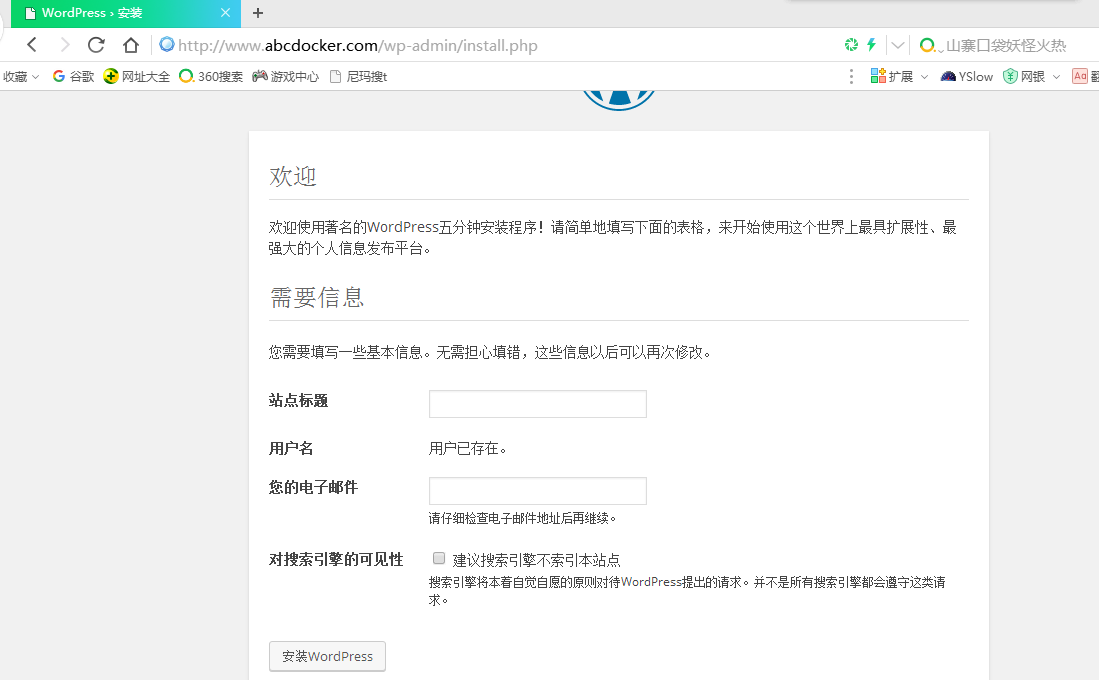Open the 尼玛搜t bookmark
Screen dimensions: 1099x680
coord(358,76)
